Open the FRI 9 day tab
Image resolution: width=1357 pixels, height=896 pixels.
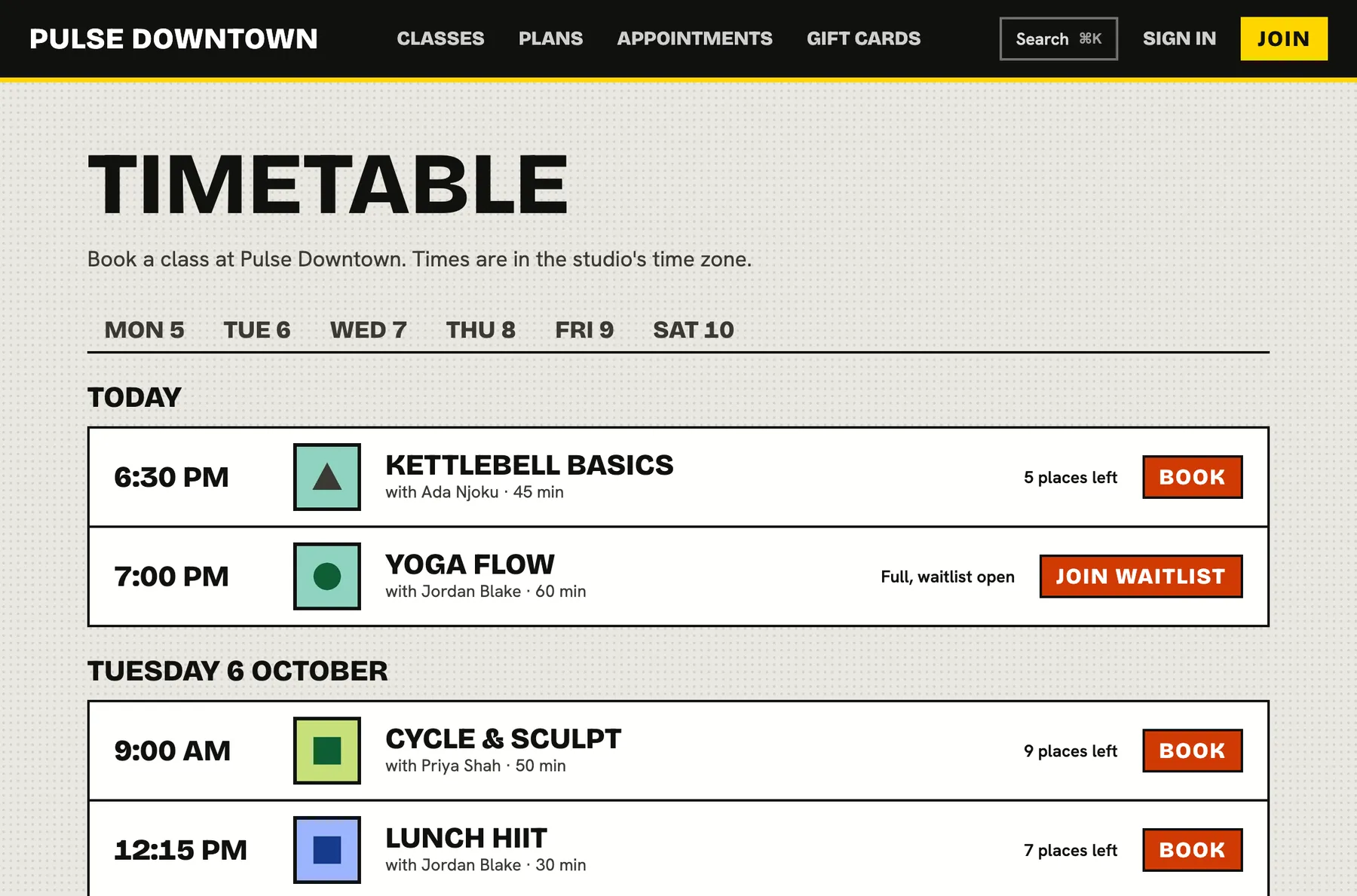584,329
